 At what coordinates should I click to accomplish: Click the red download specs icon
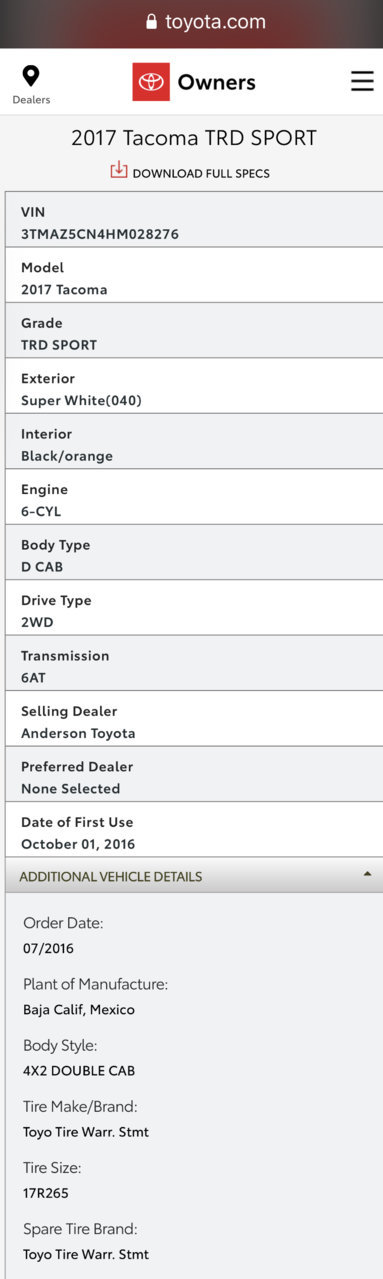[119, 170]
